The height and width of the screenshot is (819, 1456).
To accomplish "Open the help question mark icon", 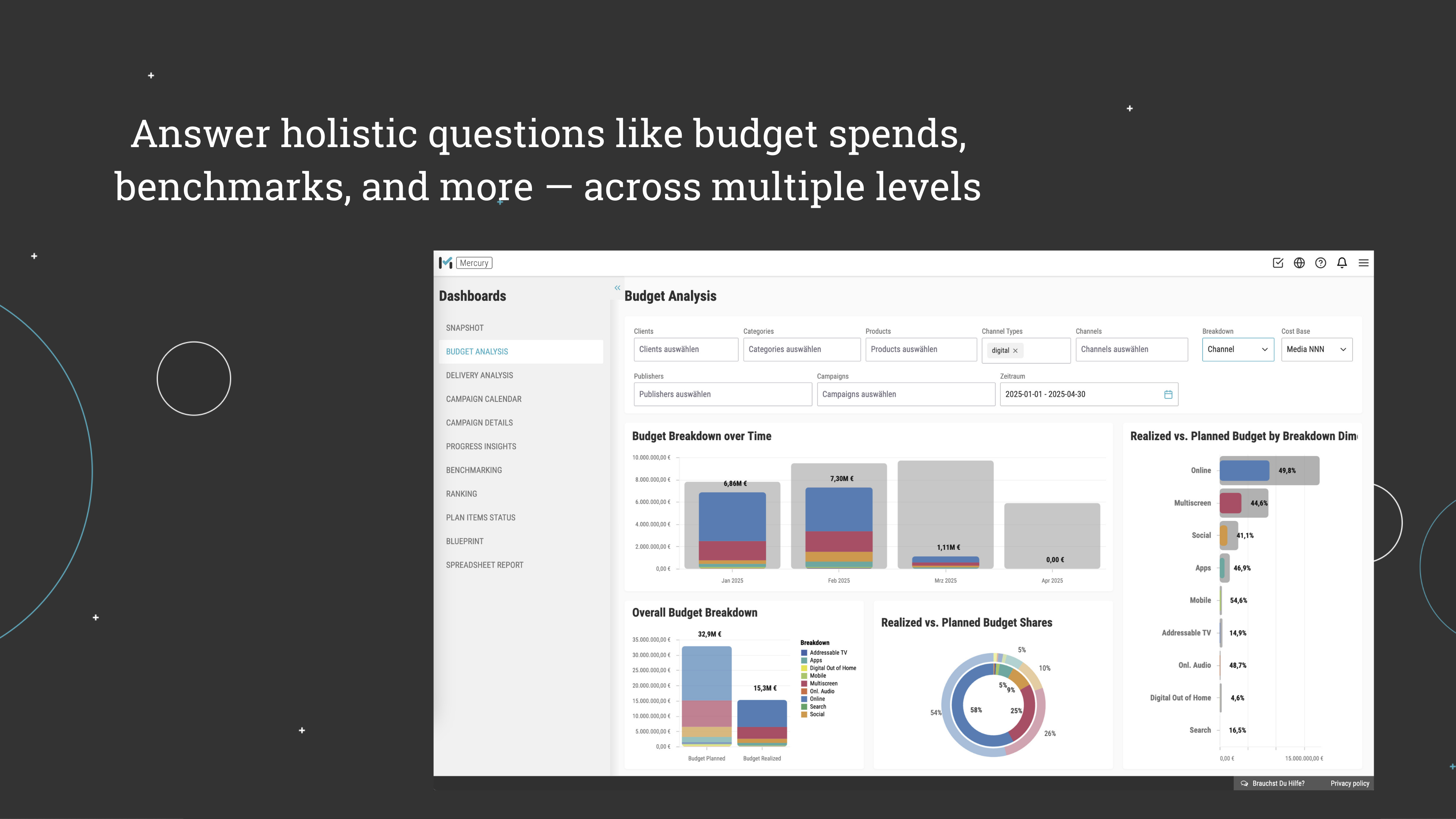I will [1320, 263].
